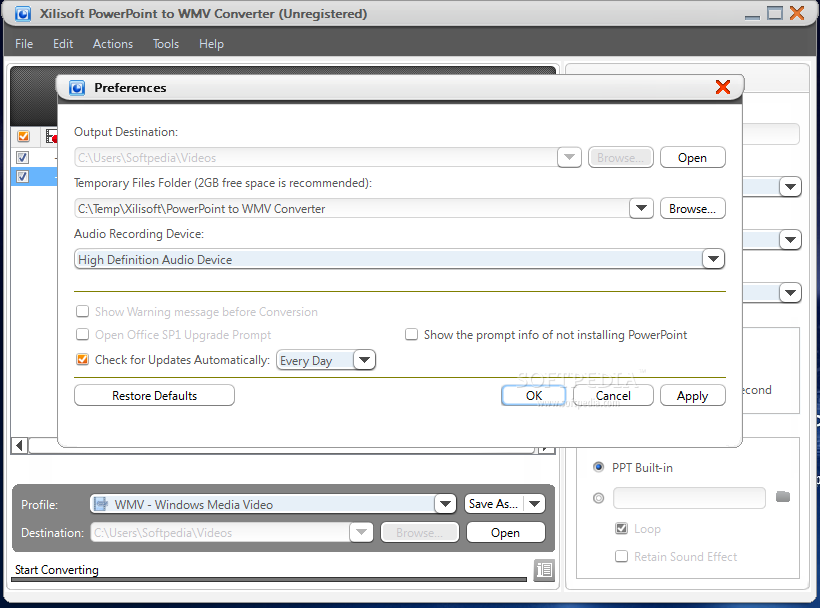This screenshot has height=608, width=820.
Task: Expand the third right-panel dropdown arrow
Action: click(x=790, y=293)
